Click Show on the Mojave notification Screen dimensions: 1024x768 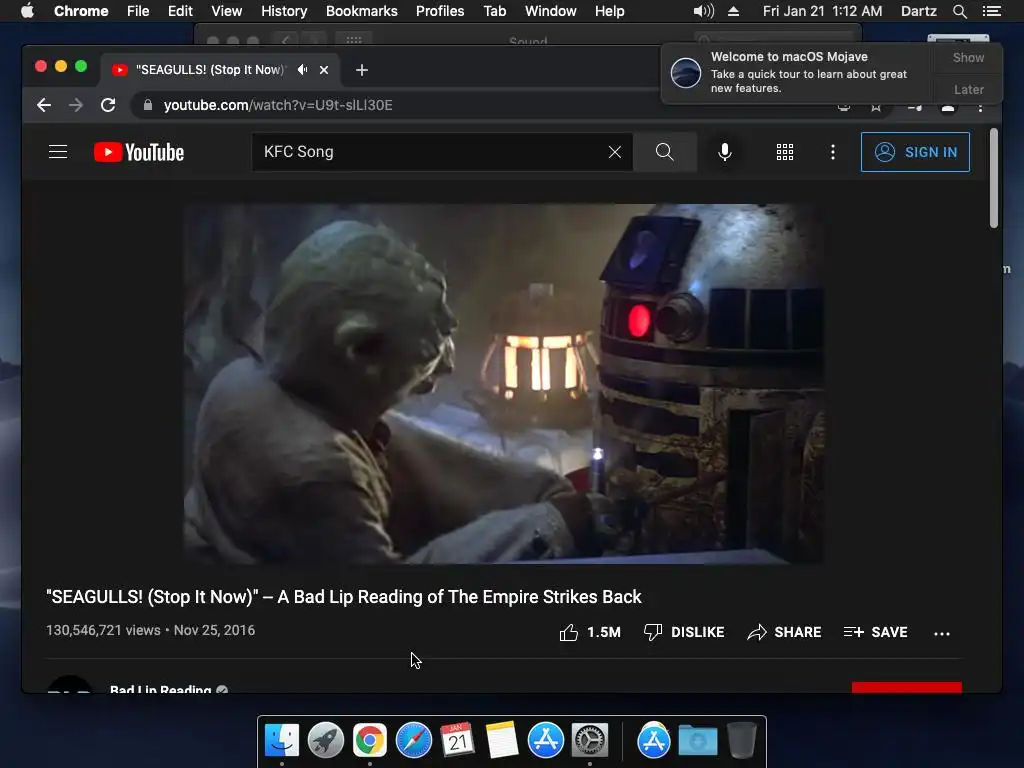968,57
